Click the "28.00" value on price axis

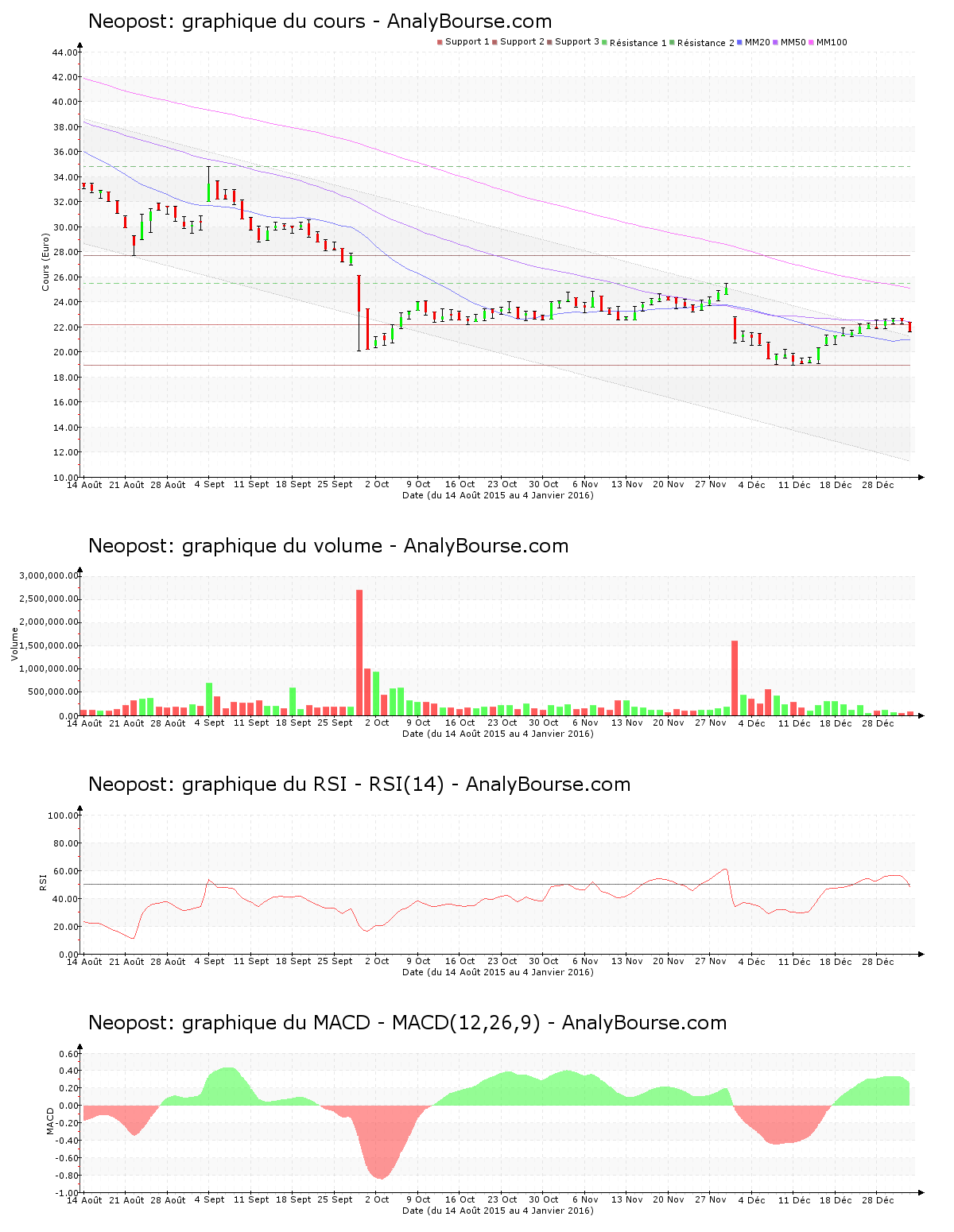64,252
